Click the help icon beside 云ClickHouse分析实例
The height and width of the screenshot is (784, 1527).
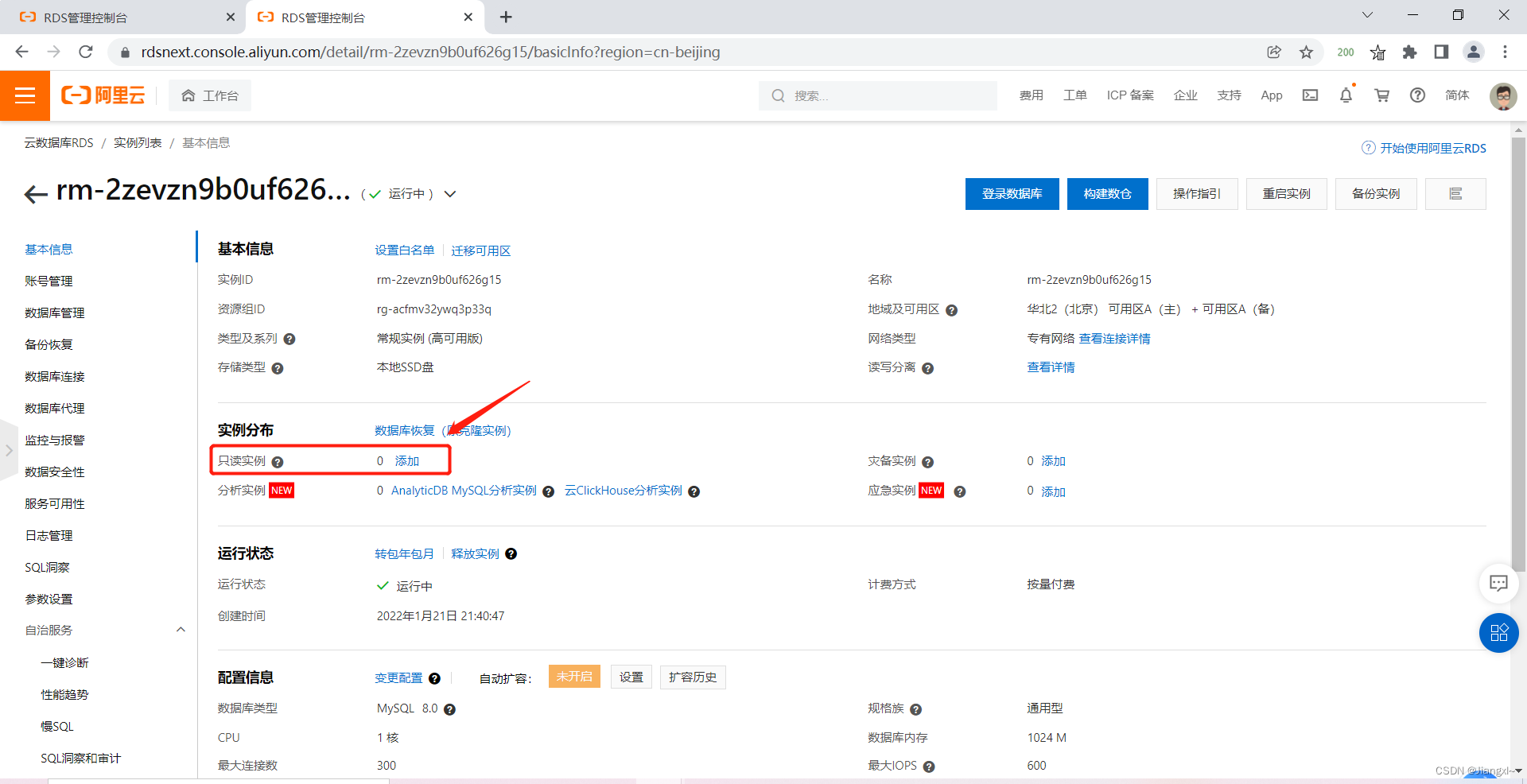click(x=694, y=491)
